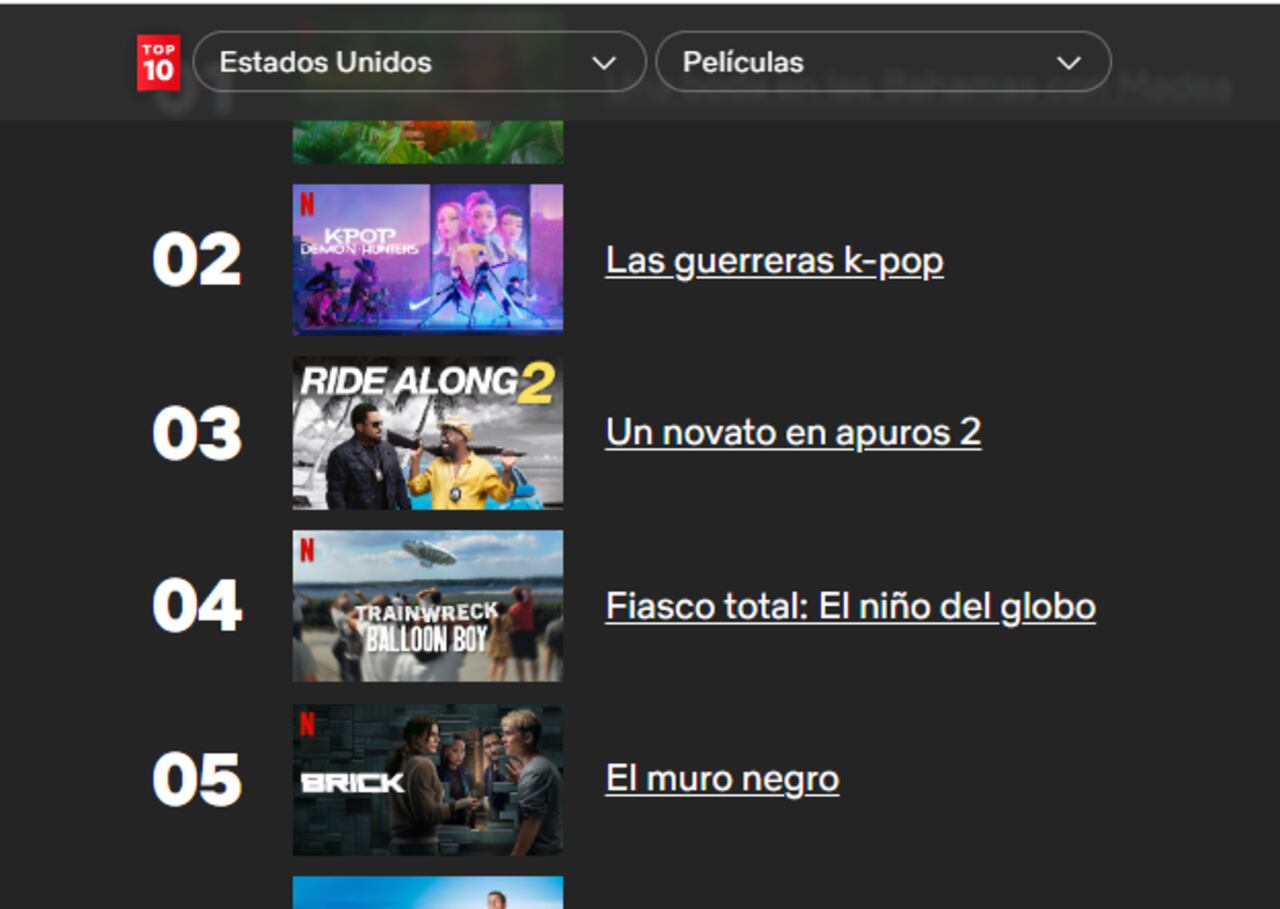The width and height of the screenshot is (1280, 909).
Task: Click the partially visible top poster thumbnail
Action: click(x=428, y=140)
